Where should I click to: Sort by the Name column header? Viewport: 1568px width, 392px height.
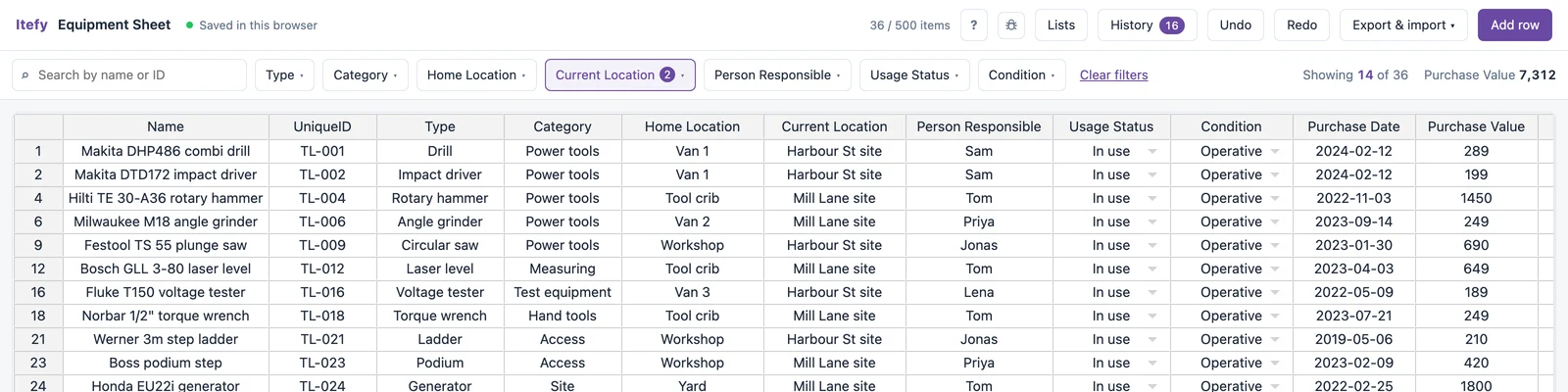[166, 126]
